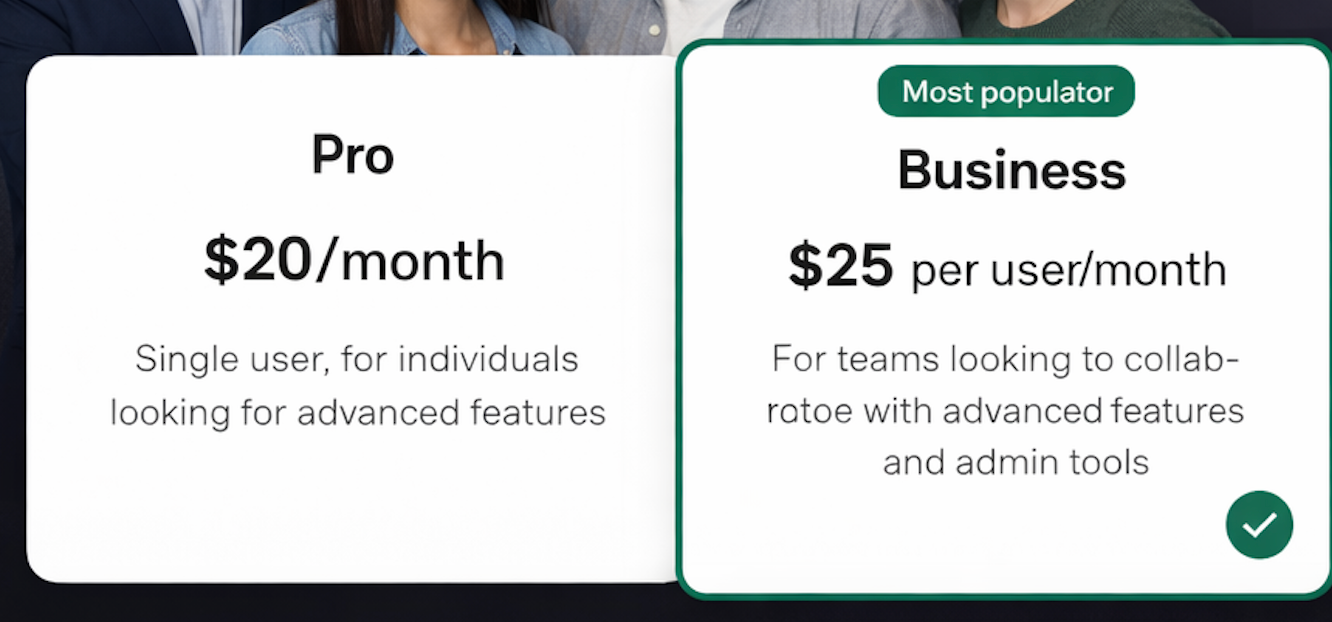1332x622 pixels.
Task: Click the "rotoe with advanced features" line
Action: click(1005, 410)
